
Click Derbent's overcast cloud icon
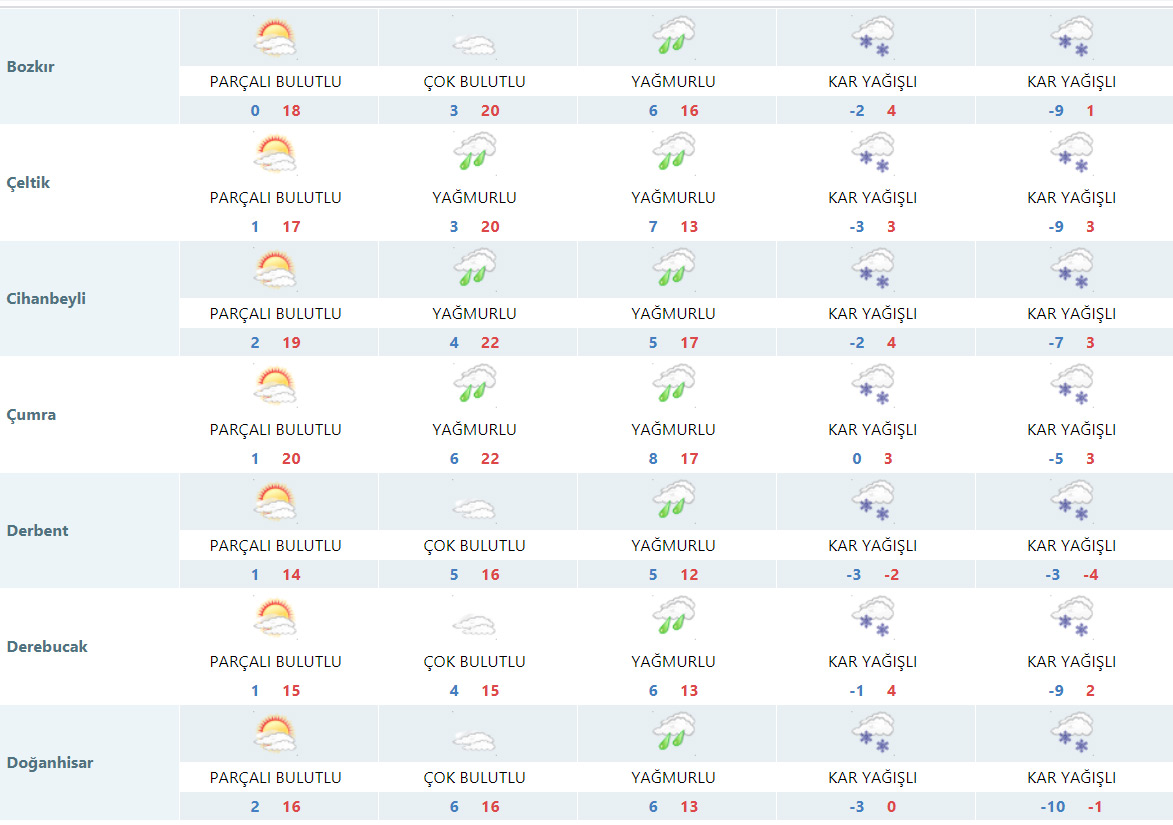[473, 508]
